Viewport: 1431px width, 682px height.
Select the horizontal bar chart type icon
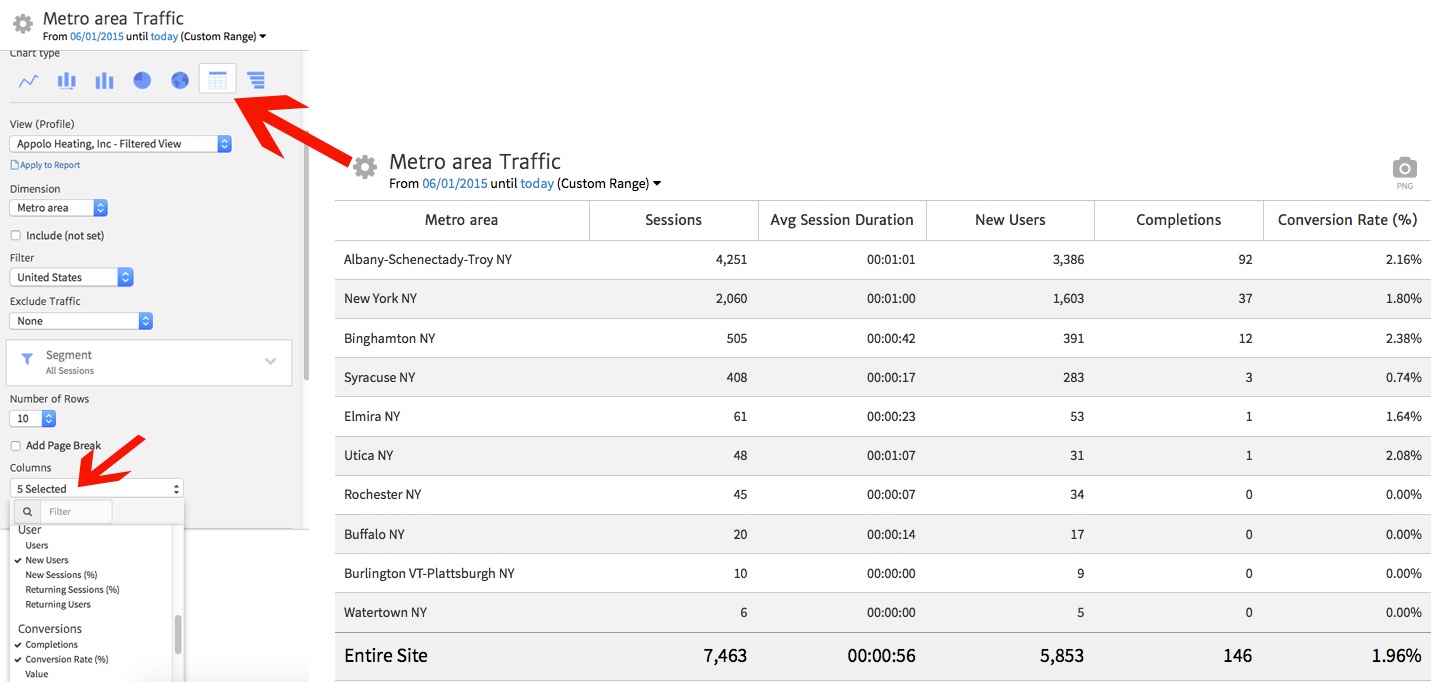point(256,80)
